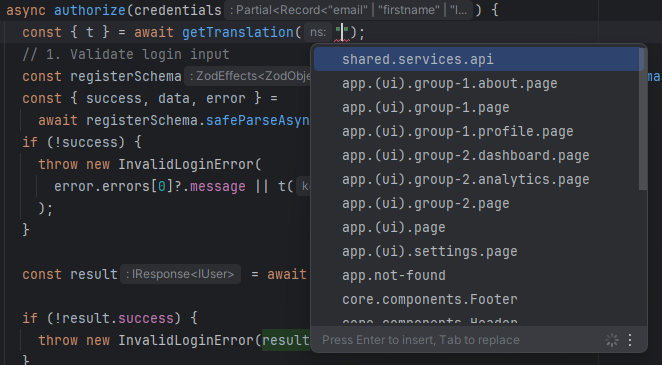The width and height of the screenshot is (662, 365).
Task: Select app.(ui).settings.page suggestion
Action: pyautogui.click(x=479, y=251)
